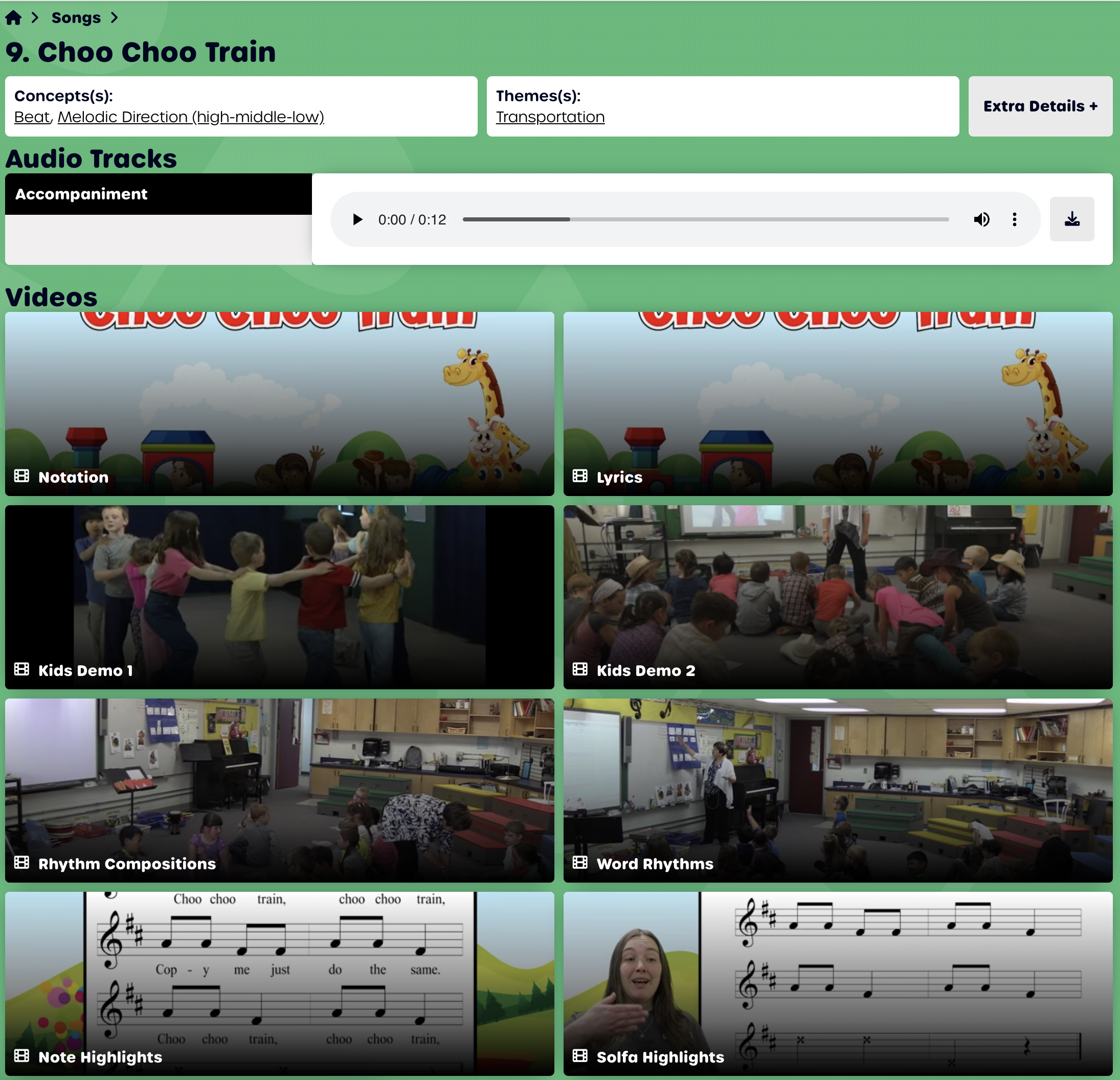Open the Transportation theme link
The image size is (1120, 1080).
(x=550, y=117)
